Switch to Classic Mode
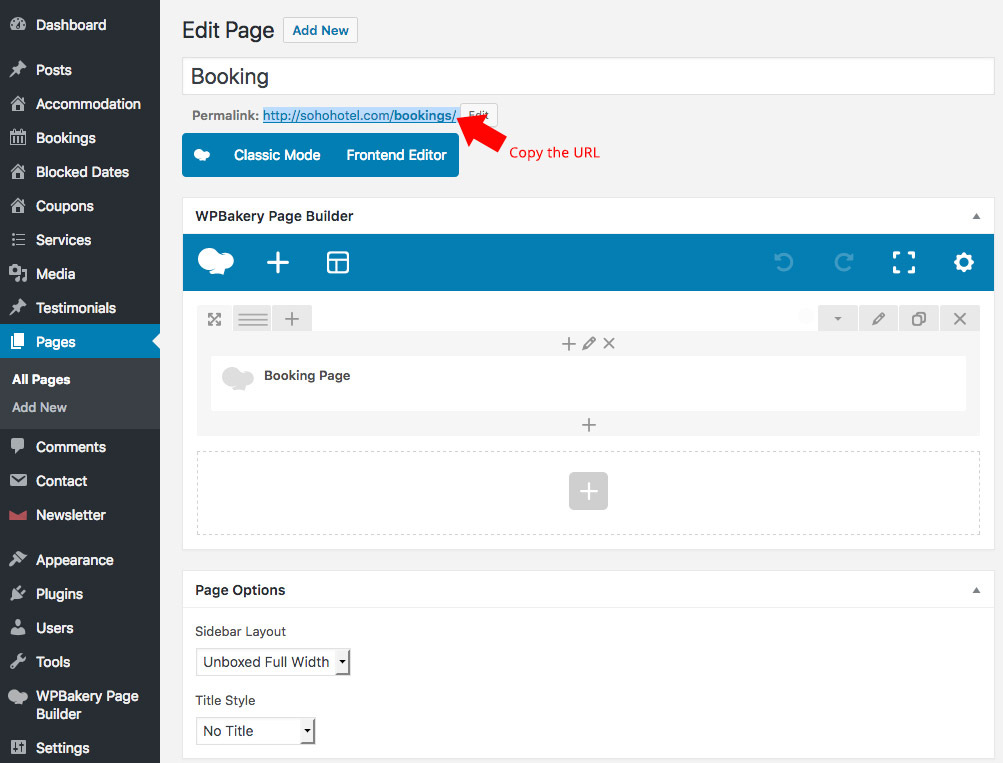The width and height of the screenshot is (1003, 763). tap(277, 155)
